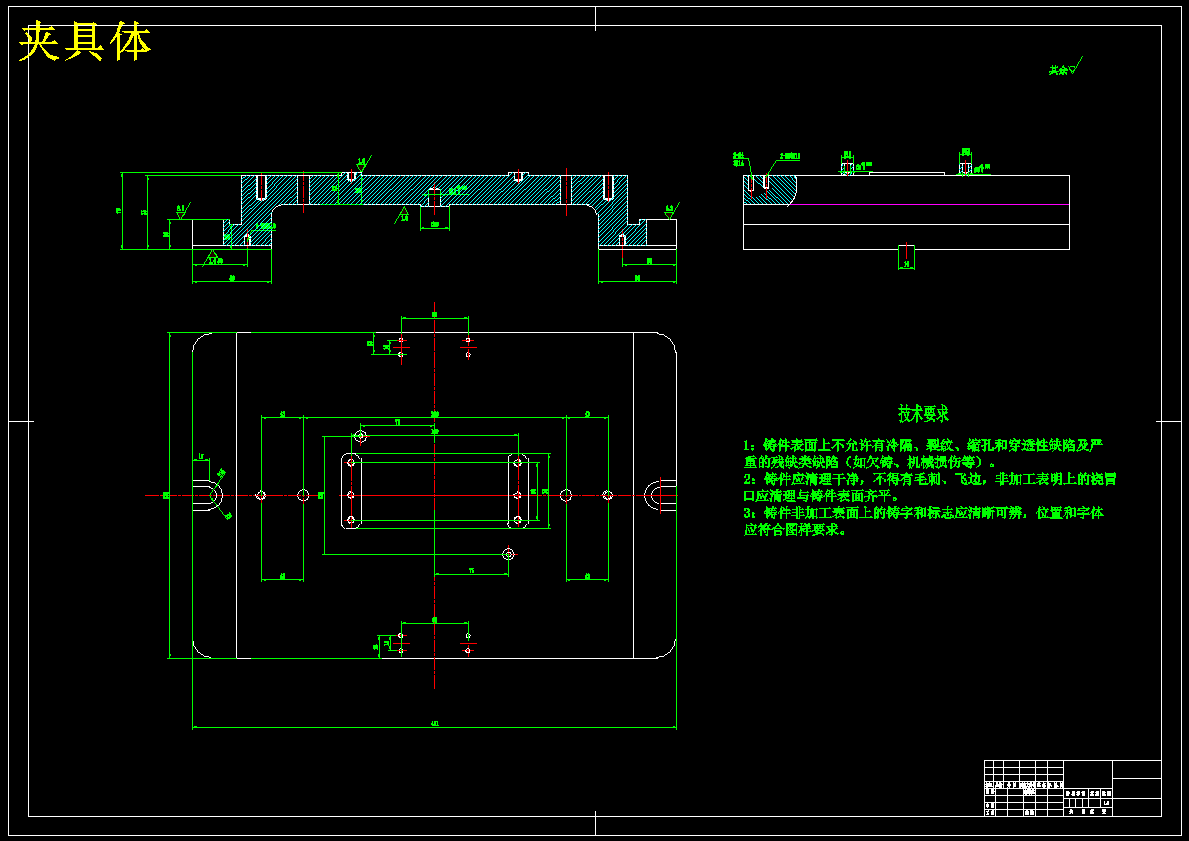Viewport: 1189px width, 841px height.
Task: Select the line starting 3：铸件非加工表面上的铸字
Action: 924,513
